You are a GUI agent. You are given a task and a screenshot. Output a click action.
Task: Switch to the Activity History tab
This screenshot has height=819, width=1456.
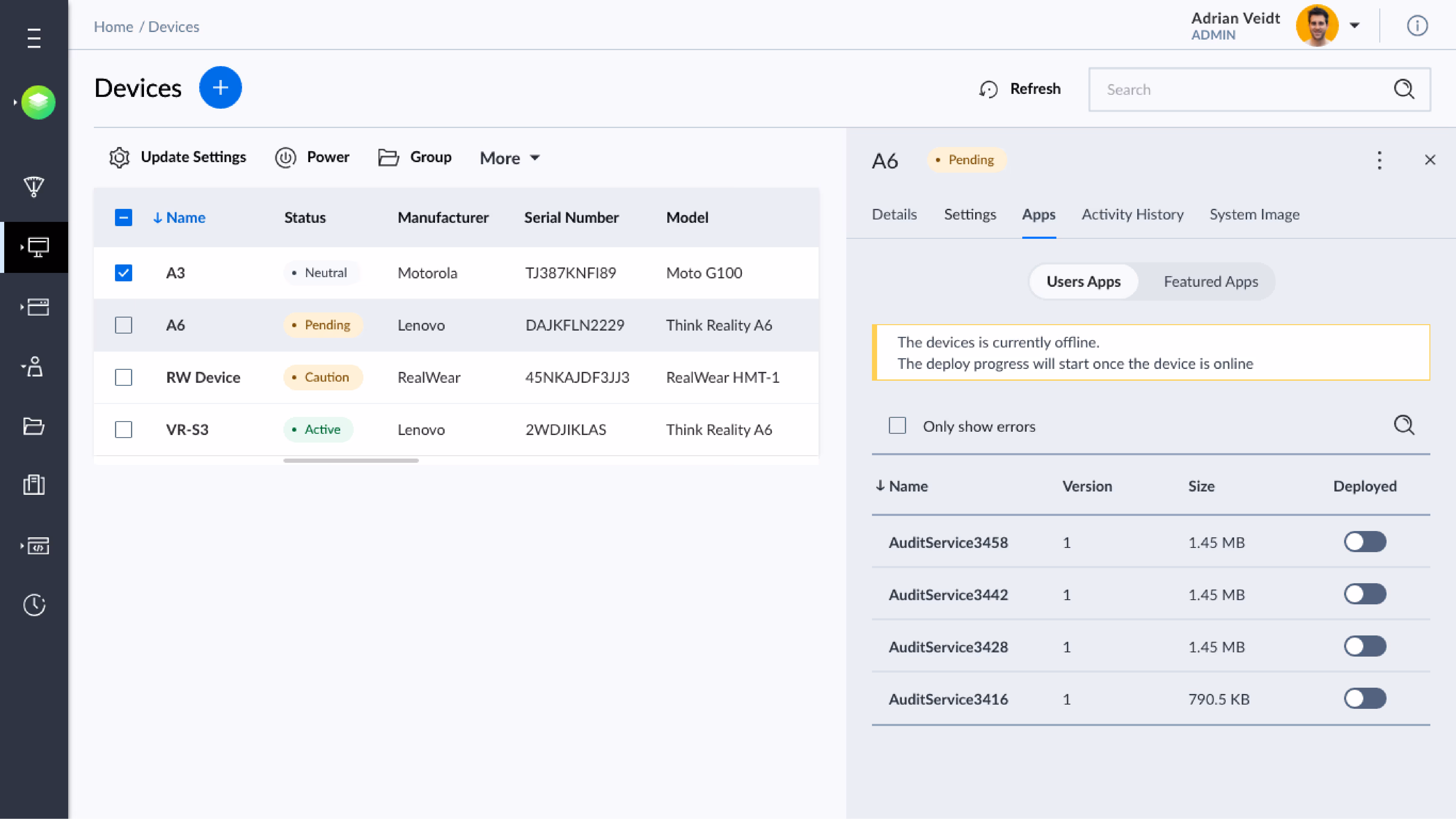coord(1132,214)
